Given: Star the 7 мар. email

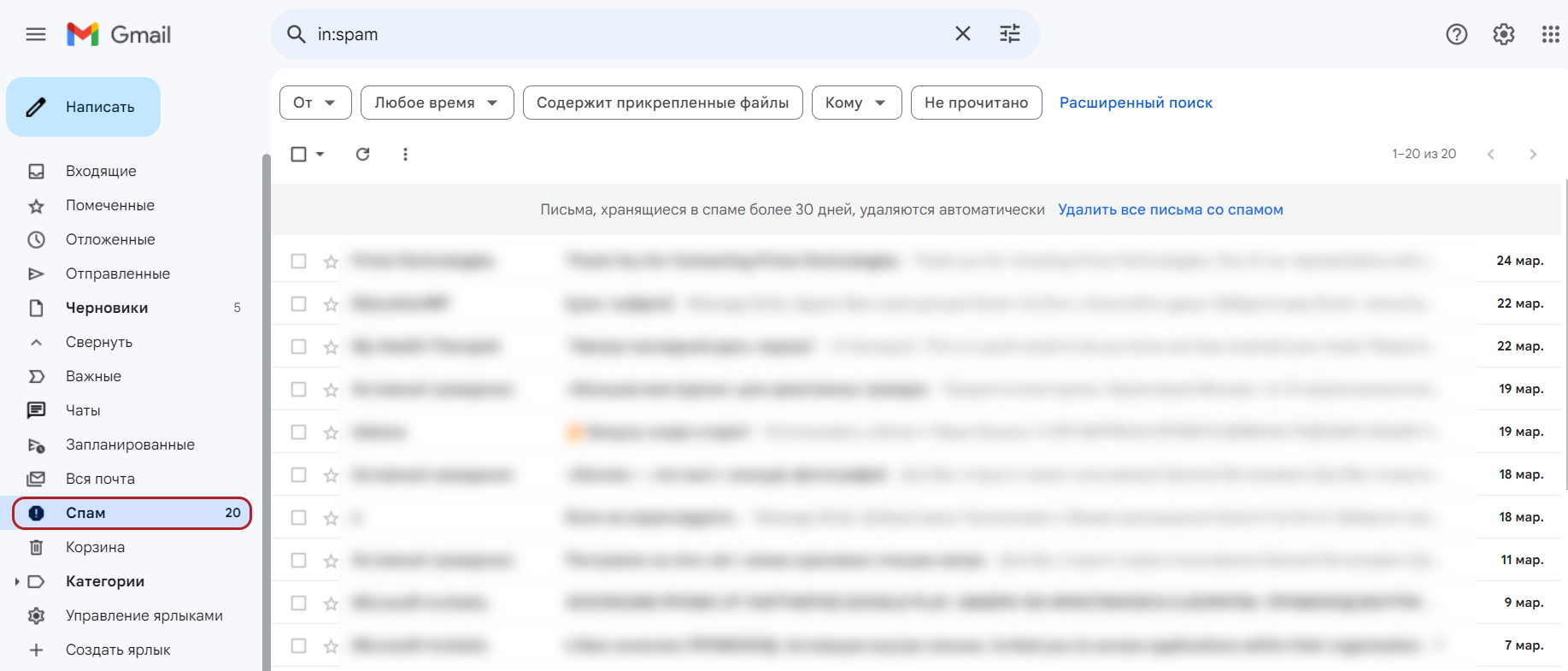Looking at the screenshot, I should point(331,645).
